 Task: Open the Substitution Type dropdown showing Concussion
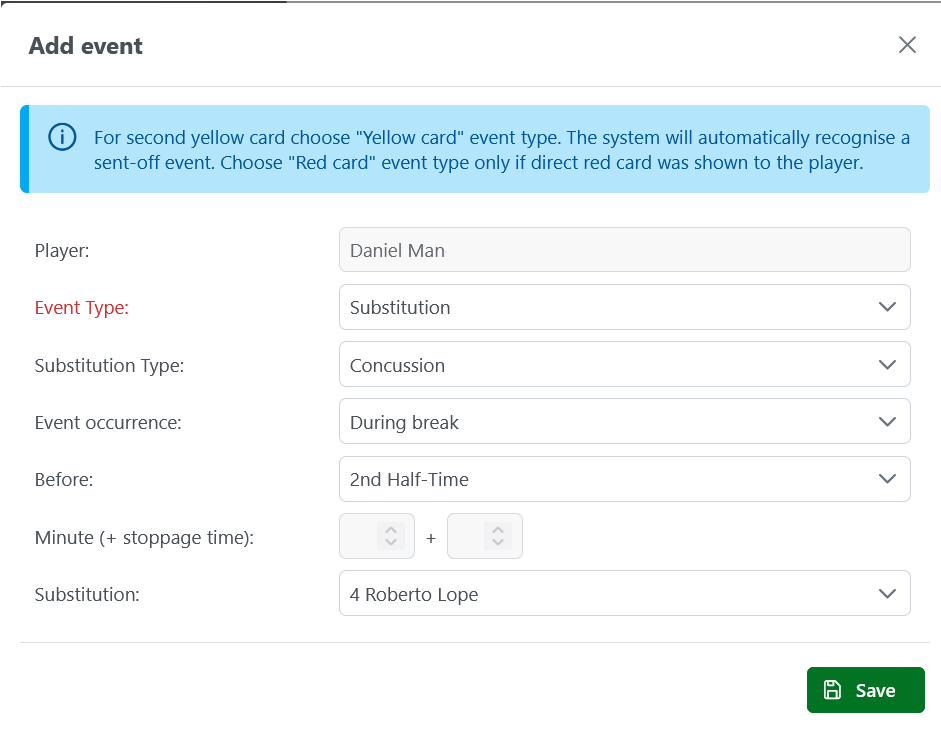pos(624,365)
